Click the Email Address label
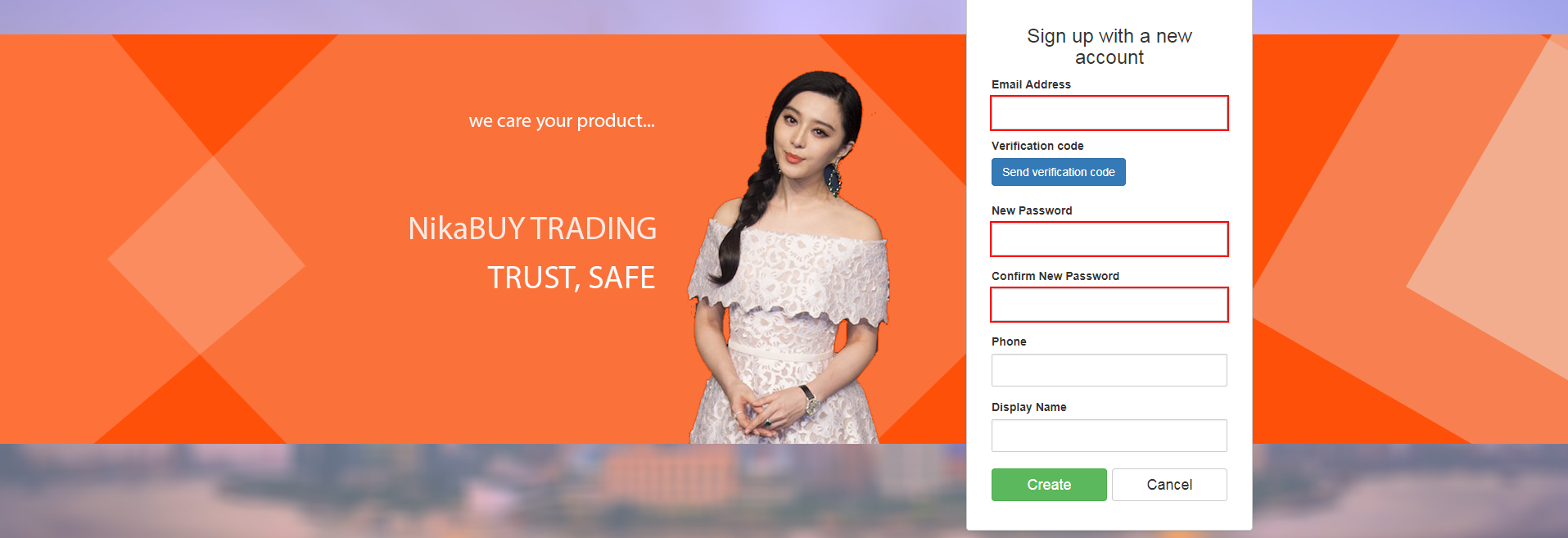 (1031, 84)
